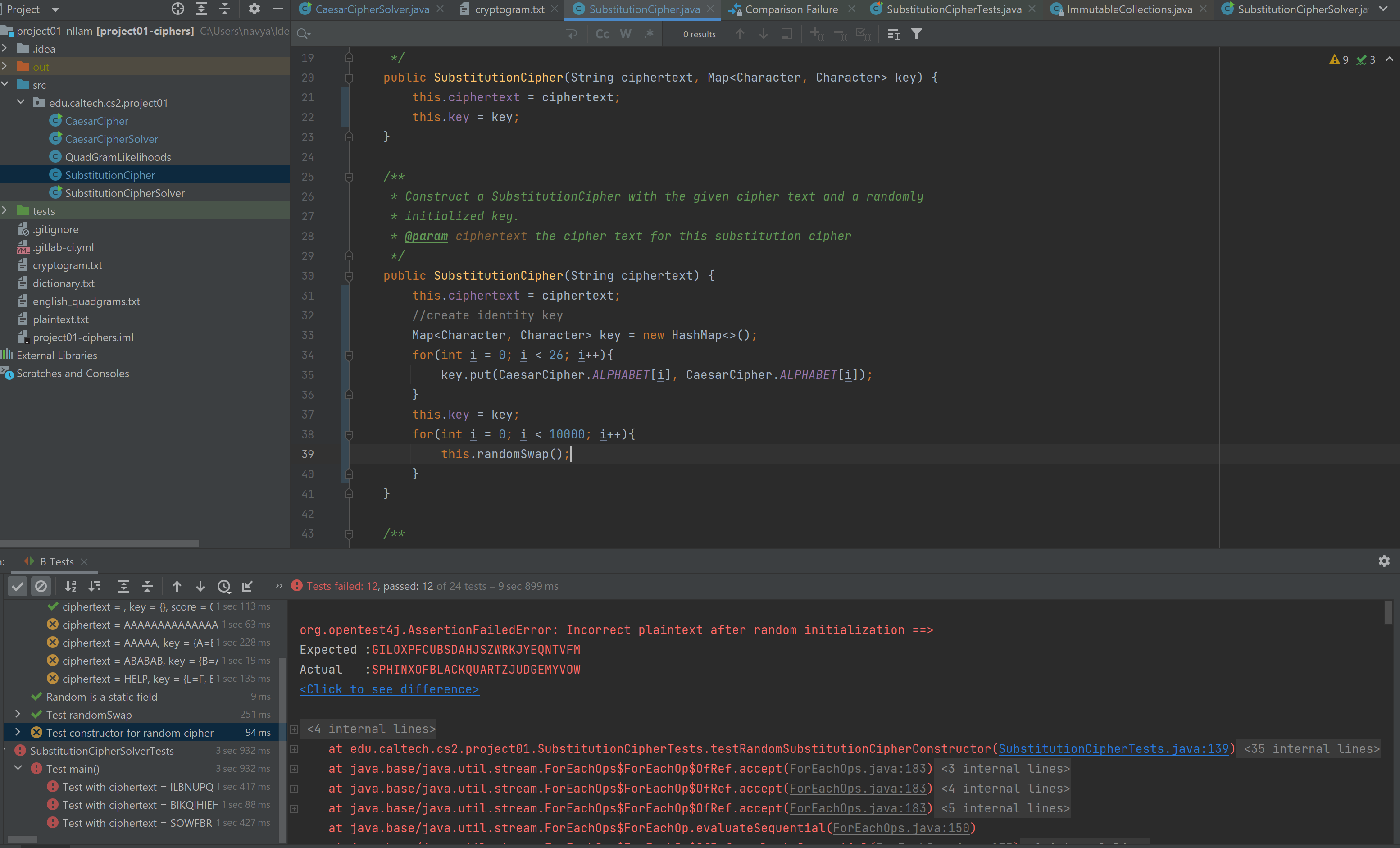
Task: Collapse the src folder
Action: [5, 85]
